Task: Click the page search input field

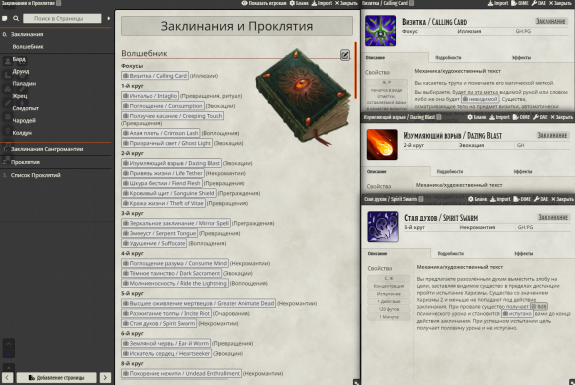Action: click(x=62, y=18)
